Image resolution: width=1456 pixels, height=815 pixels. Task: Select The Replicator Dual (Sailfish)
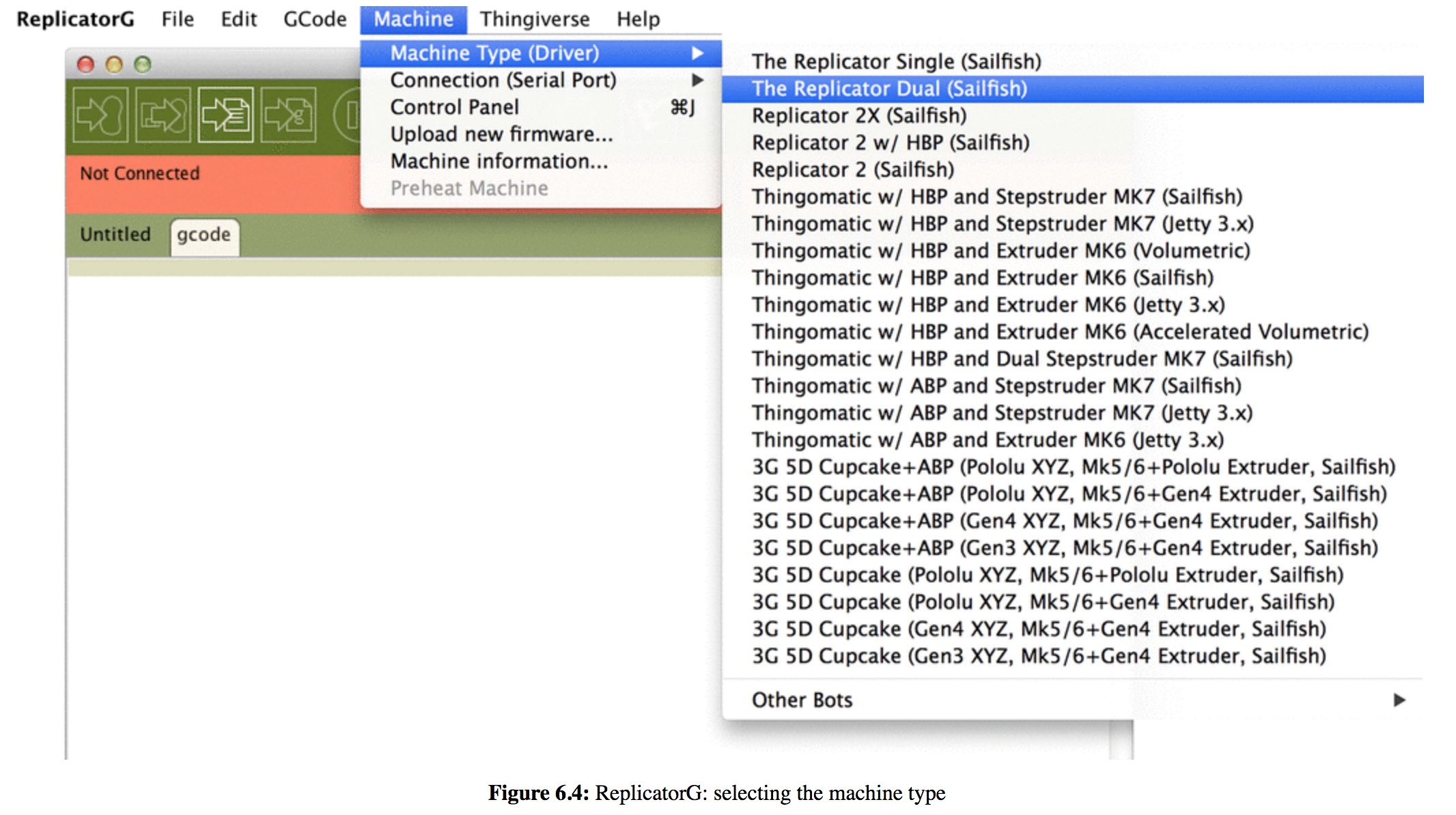coord(889,89)
